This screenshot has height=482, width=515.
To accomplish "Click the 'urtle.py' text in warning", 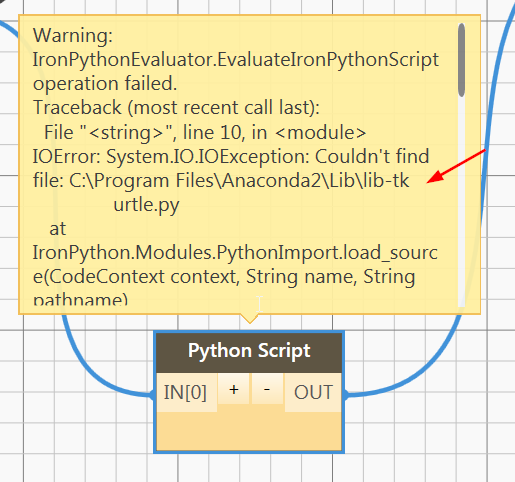I will click(x=146, y=205).
